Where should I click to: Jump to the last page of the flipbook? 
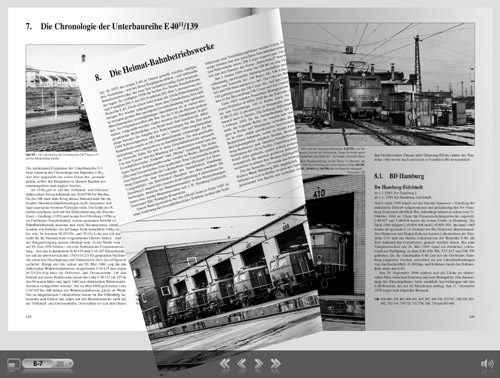[x=275, y=363]
